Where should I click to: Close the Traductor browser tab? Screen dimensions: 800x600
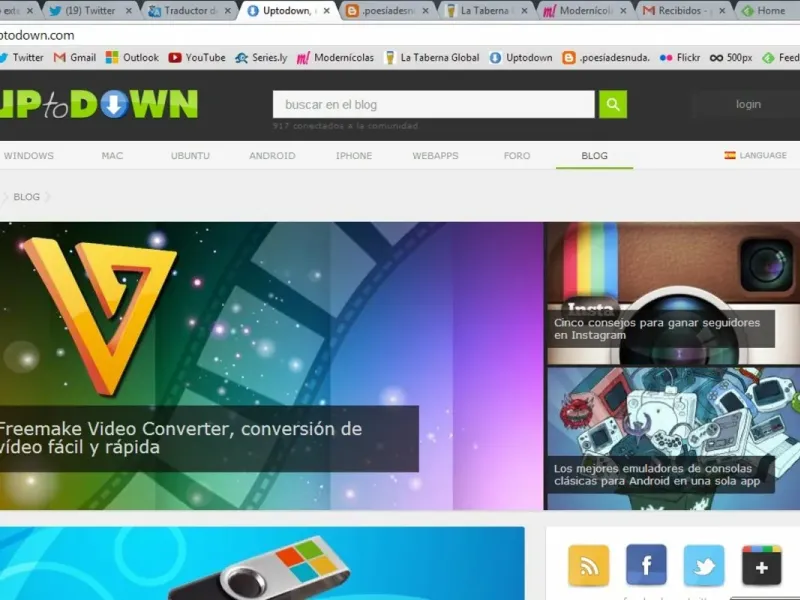click(x=228, y=10)
